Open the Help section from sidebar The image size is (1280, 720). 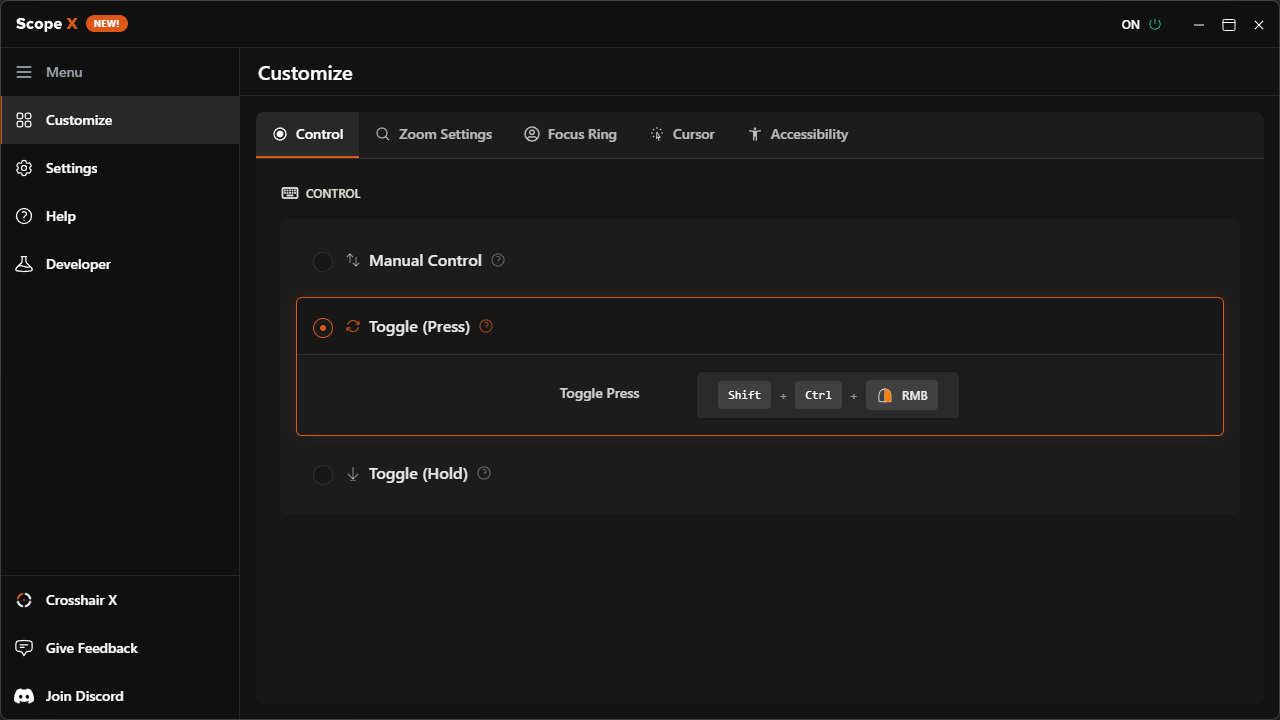coord(59,216)
